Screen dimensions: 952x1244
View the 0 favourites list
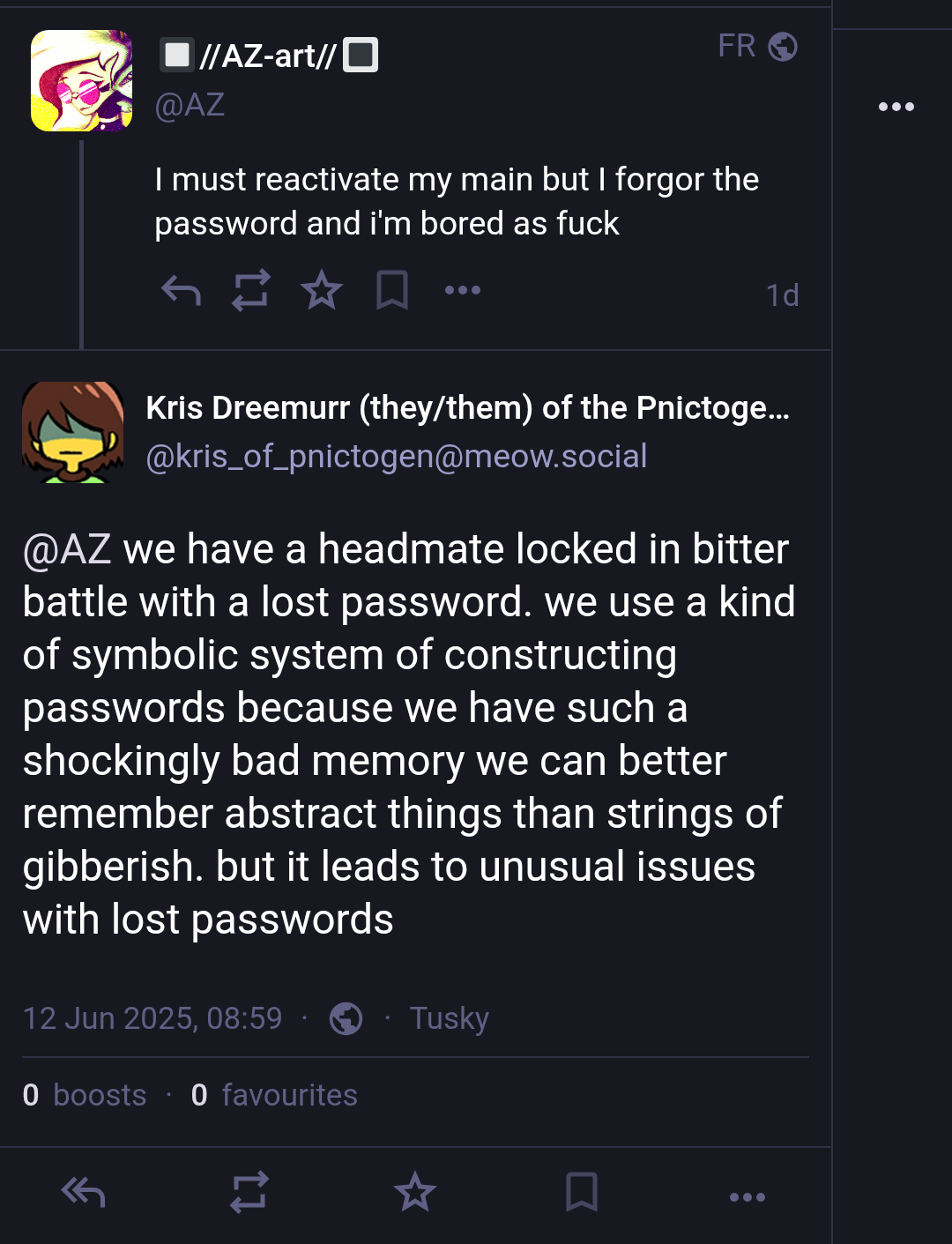[x=274, y=1095]
